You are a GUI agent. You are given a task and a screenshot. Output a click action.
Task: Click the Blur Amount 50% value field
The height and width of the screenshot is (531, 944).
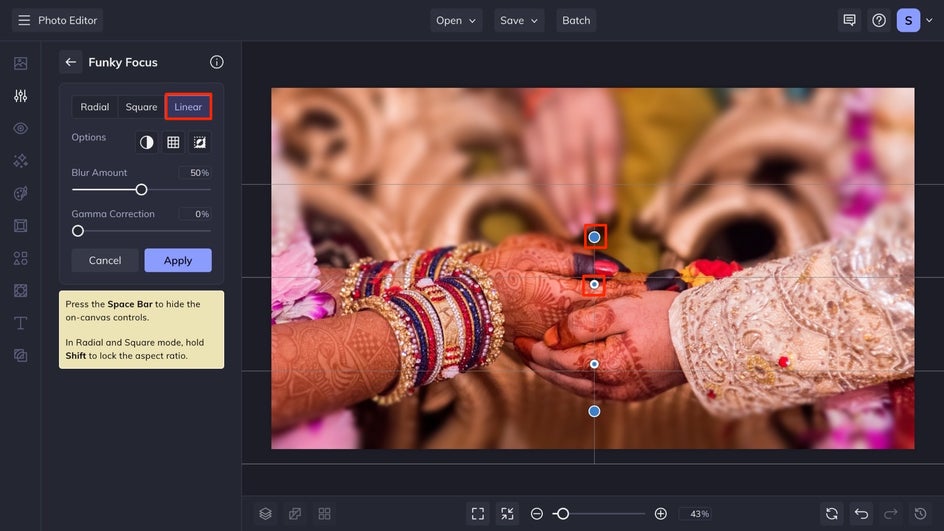coord(194,173)
